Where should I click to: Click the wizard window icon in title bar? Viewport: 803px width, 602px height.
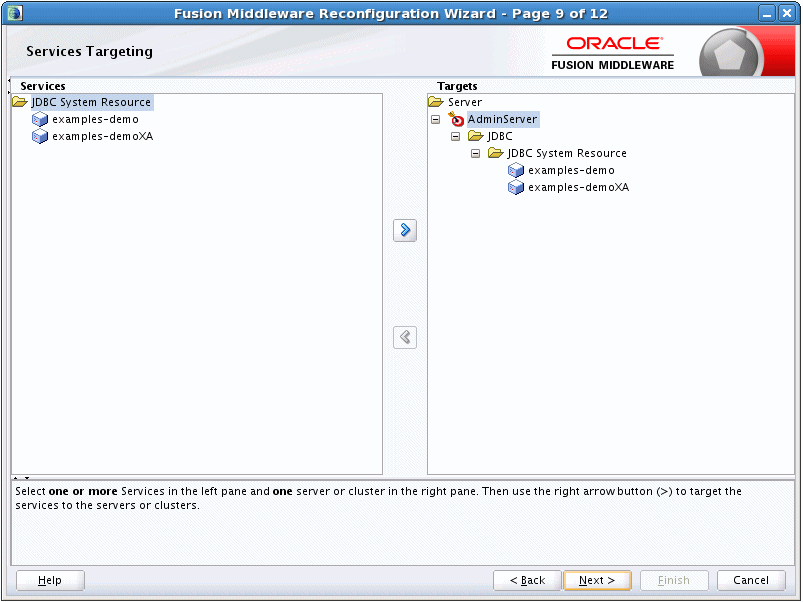point(15,13)
